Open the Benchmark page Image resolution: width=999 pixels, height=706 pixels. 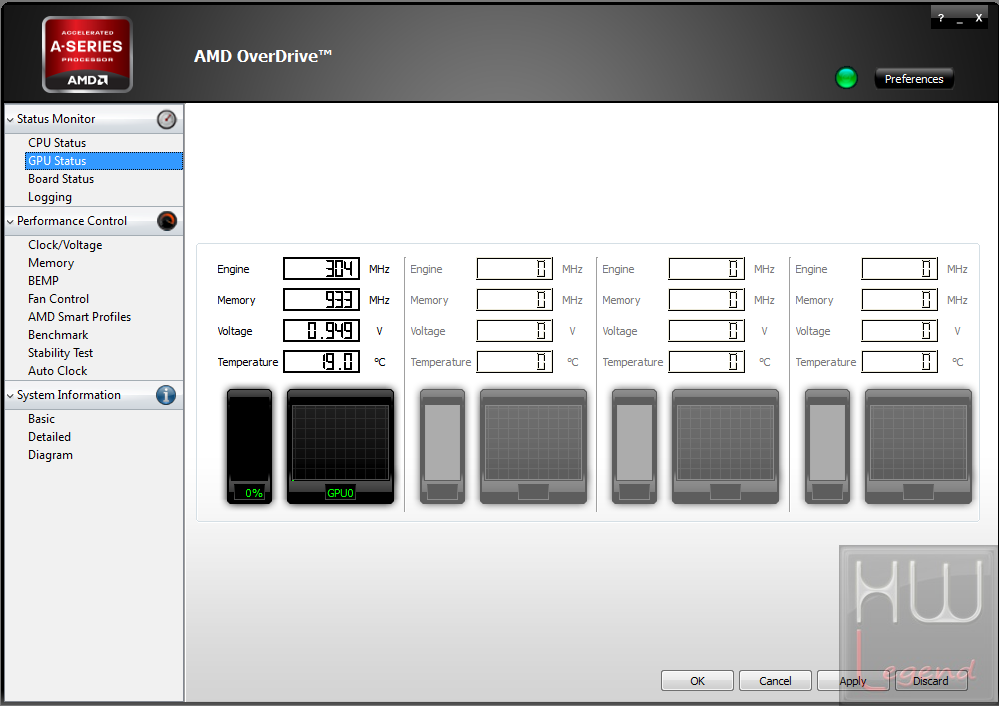click(x=58, y=335)
